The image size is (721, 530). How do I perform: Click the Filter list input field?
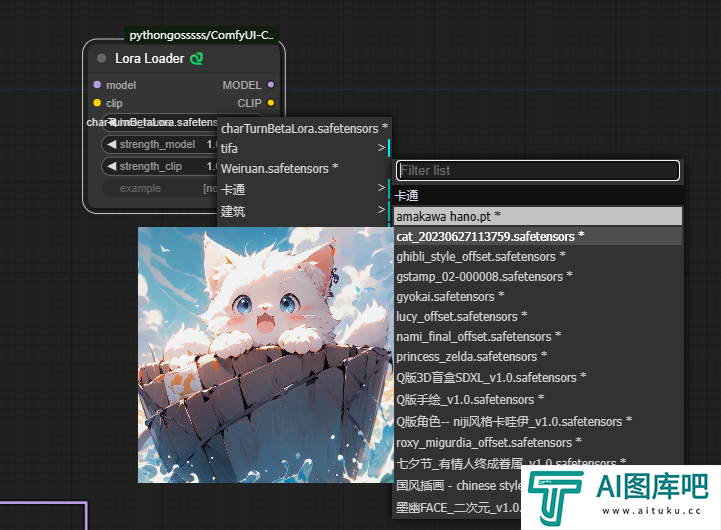coord(538,171)
